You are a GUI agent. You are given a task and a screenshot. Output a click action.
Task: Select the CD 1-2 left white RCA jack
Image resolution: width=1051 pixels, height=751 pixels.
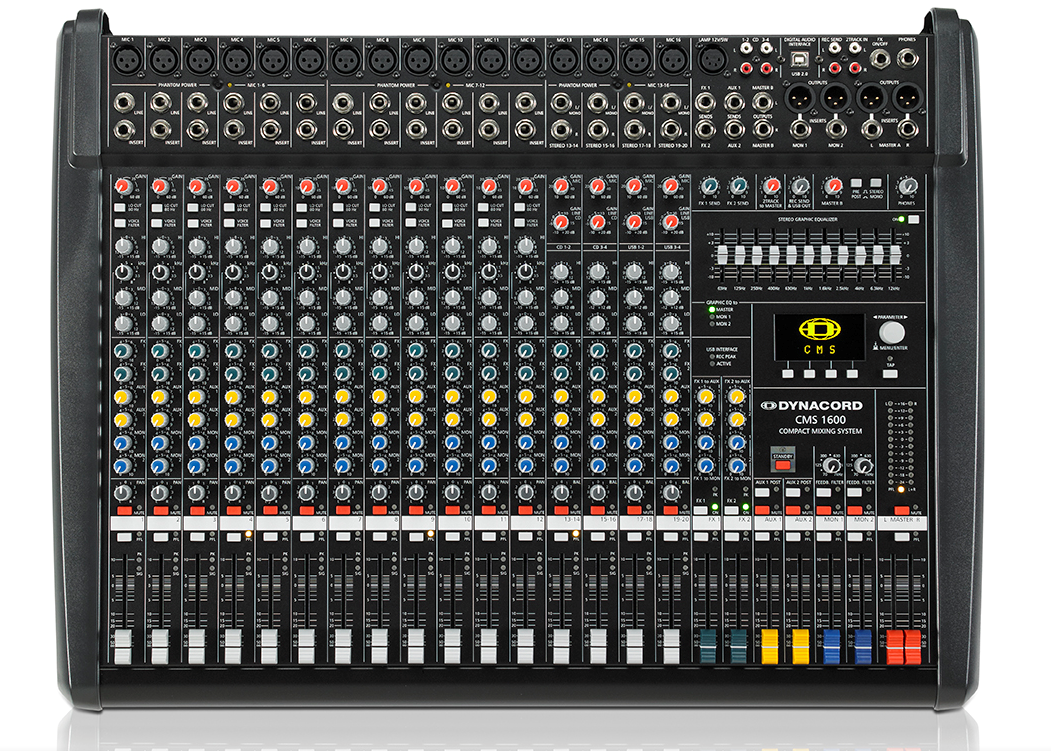(x=747, y=48)
